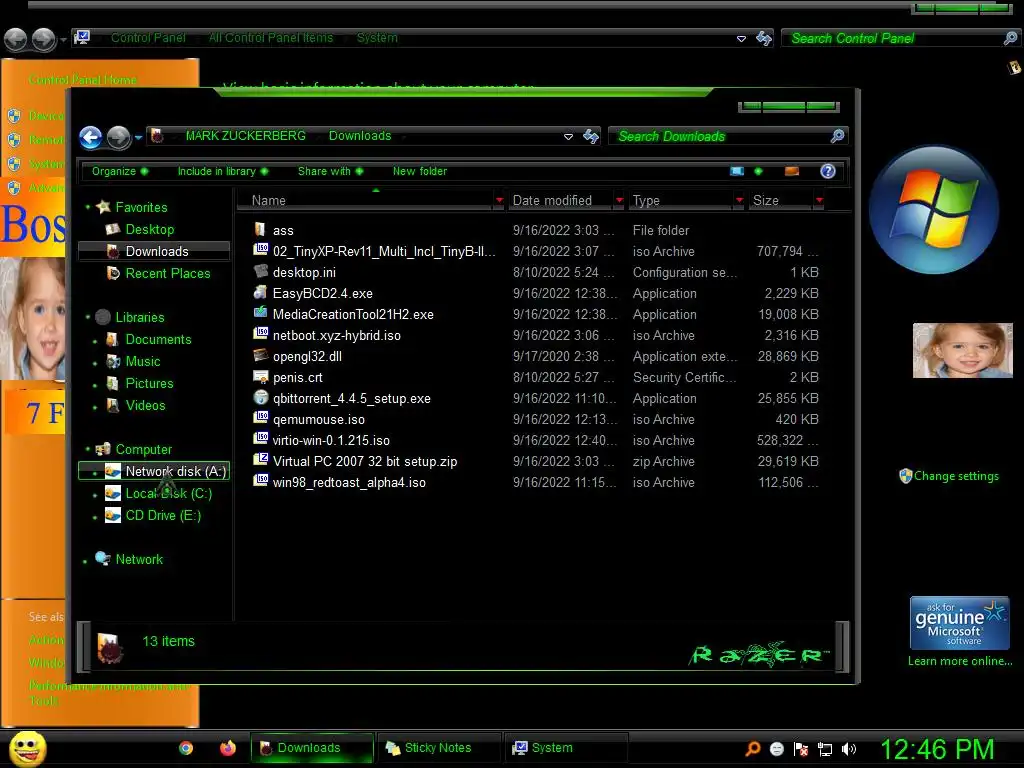Click the Start button smiley orb
Viewport: 1024px width, 768px height.
point(27,748)
